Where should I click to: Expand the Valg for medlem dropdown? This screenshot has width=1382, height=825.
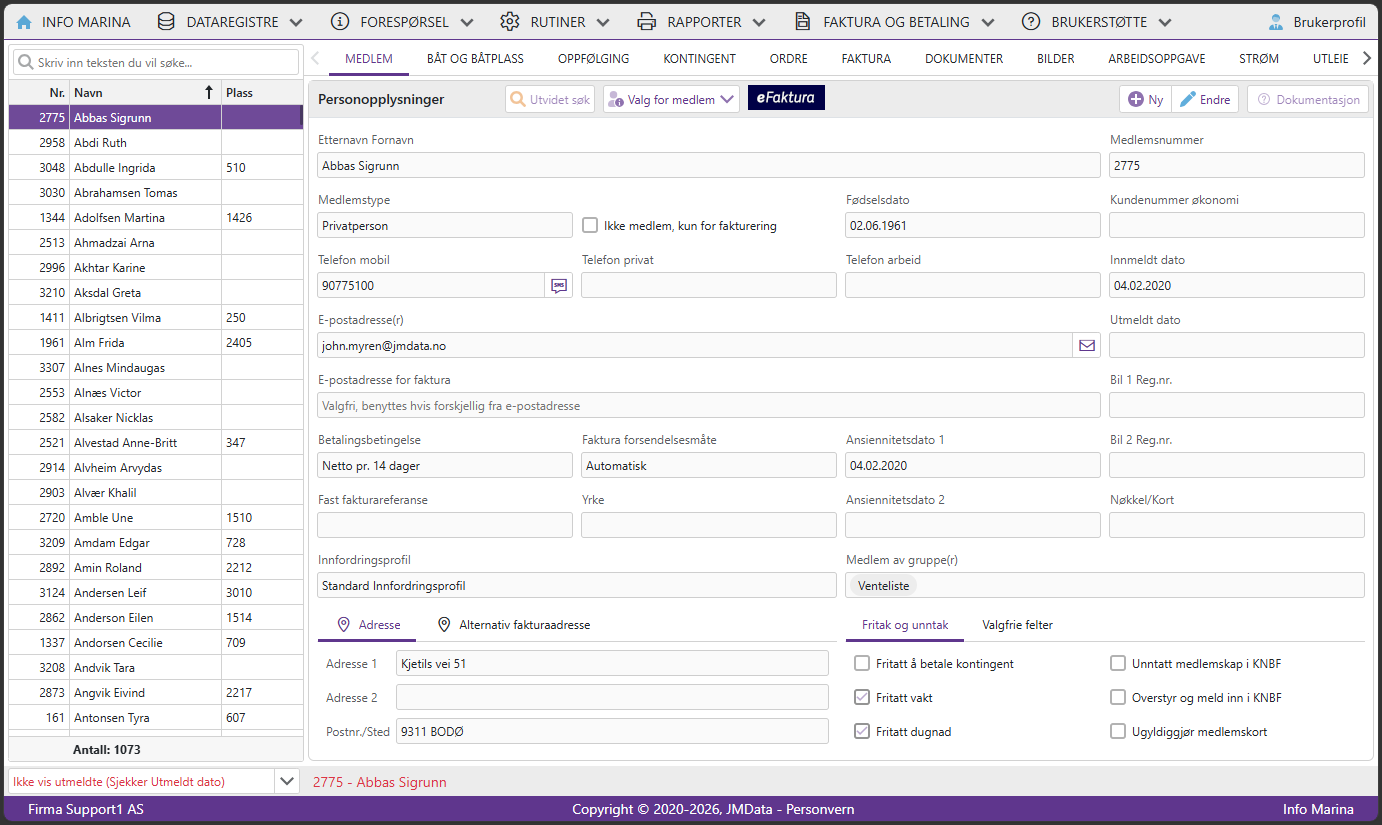coord(671,99)
